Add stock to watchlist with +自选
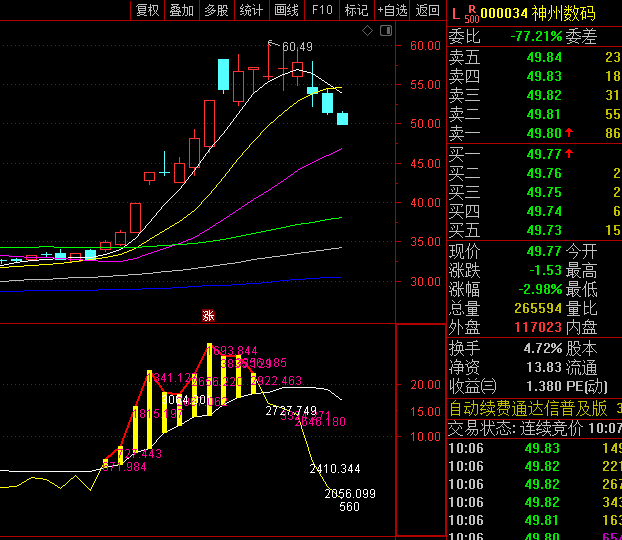622x540 pixels. (392, 10)
